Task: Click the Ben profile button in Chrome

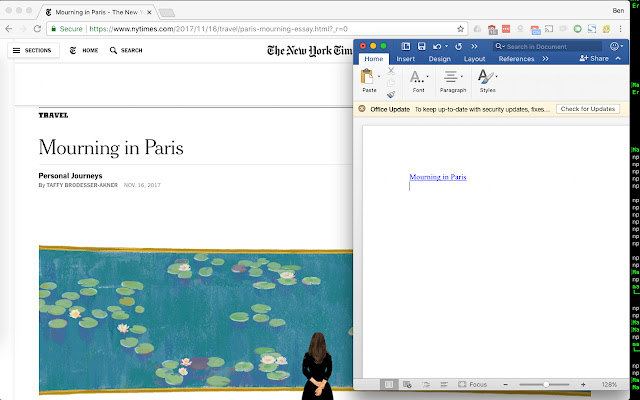Action: (618, 11)
